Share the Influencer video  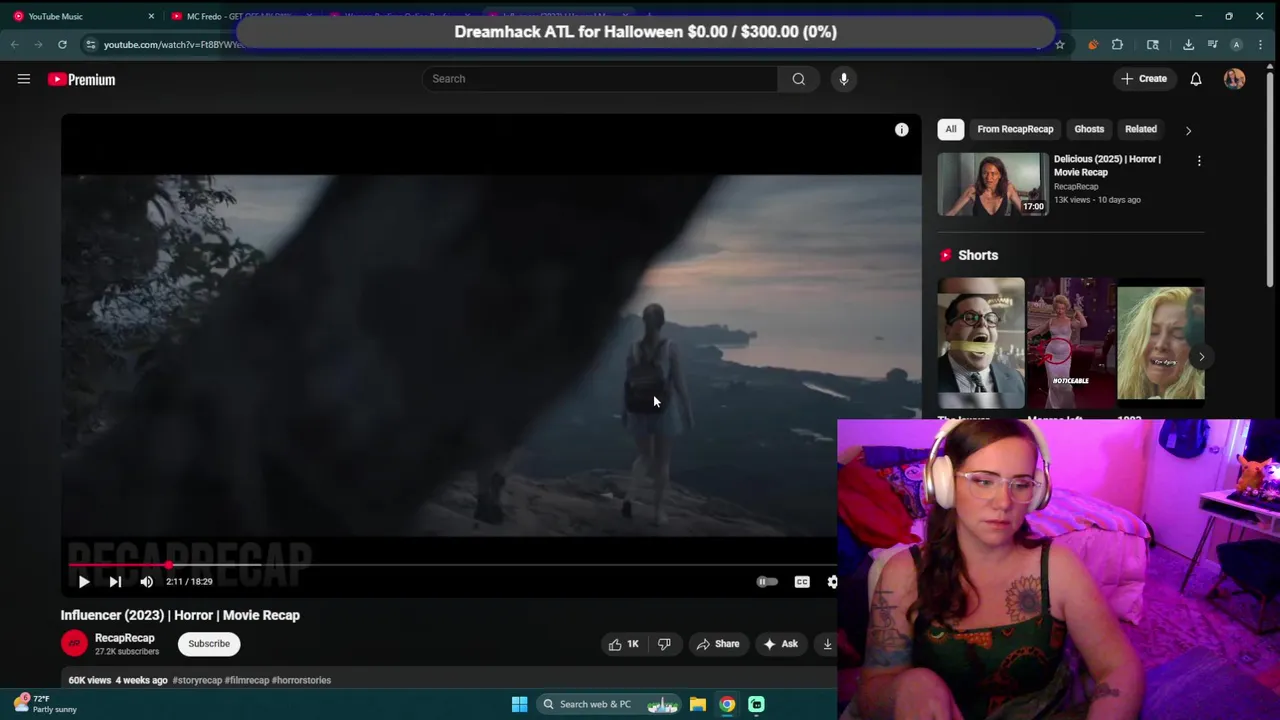click(718, 644)
